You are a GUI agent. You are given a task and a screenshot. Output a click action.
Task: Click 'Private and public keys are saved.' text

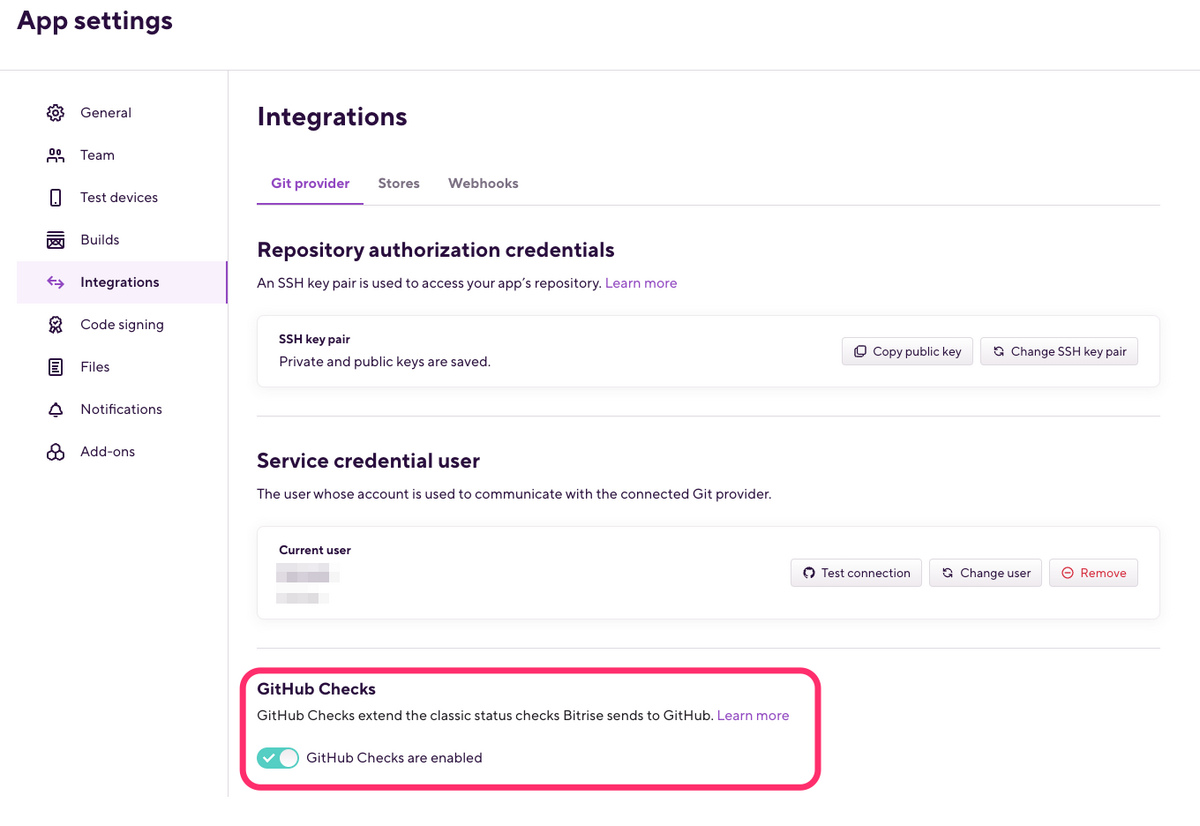[385, 362]
